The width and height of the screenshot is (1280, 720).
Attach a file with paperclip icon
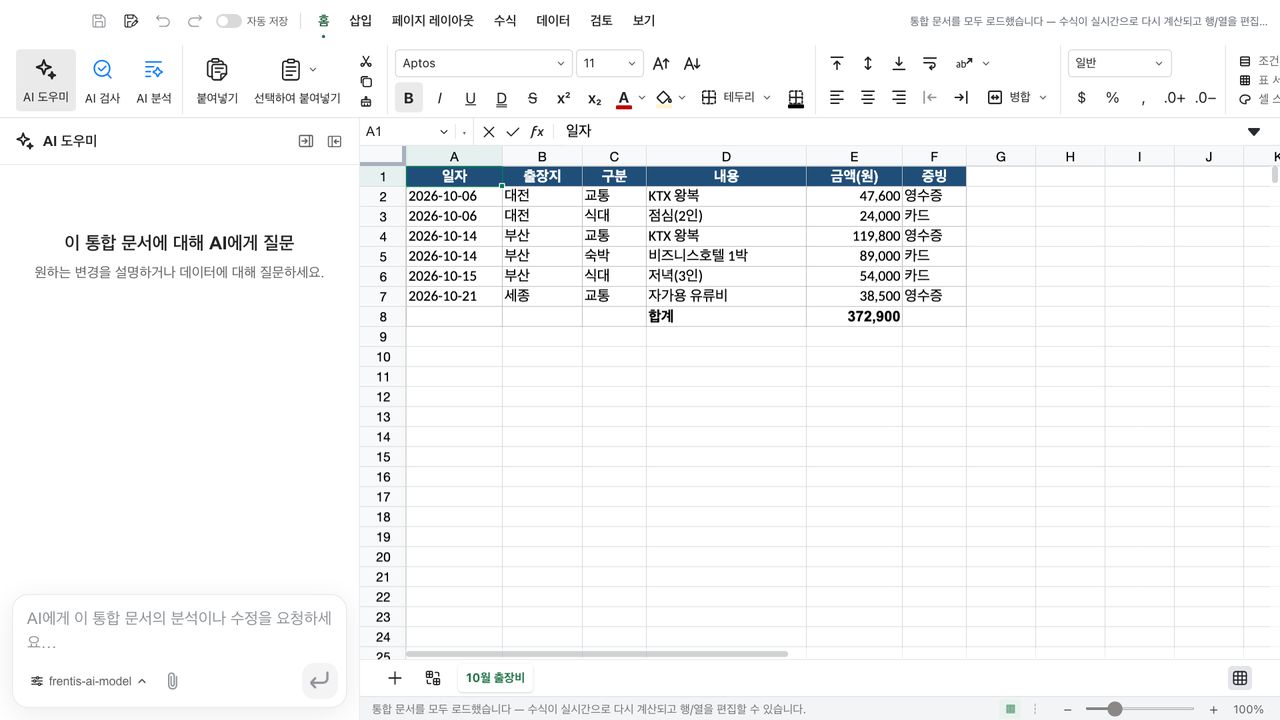click(172, 681)
